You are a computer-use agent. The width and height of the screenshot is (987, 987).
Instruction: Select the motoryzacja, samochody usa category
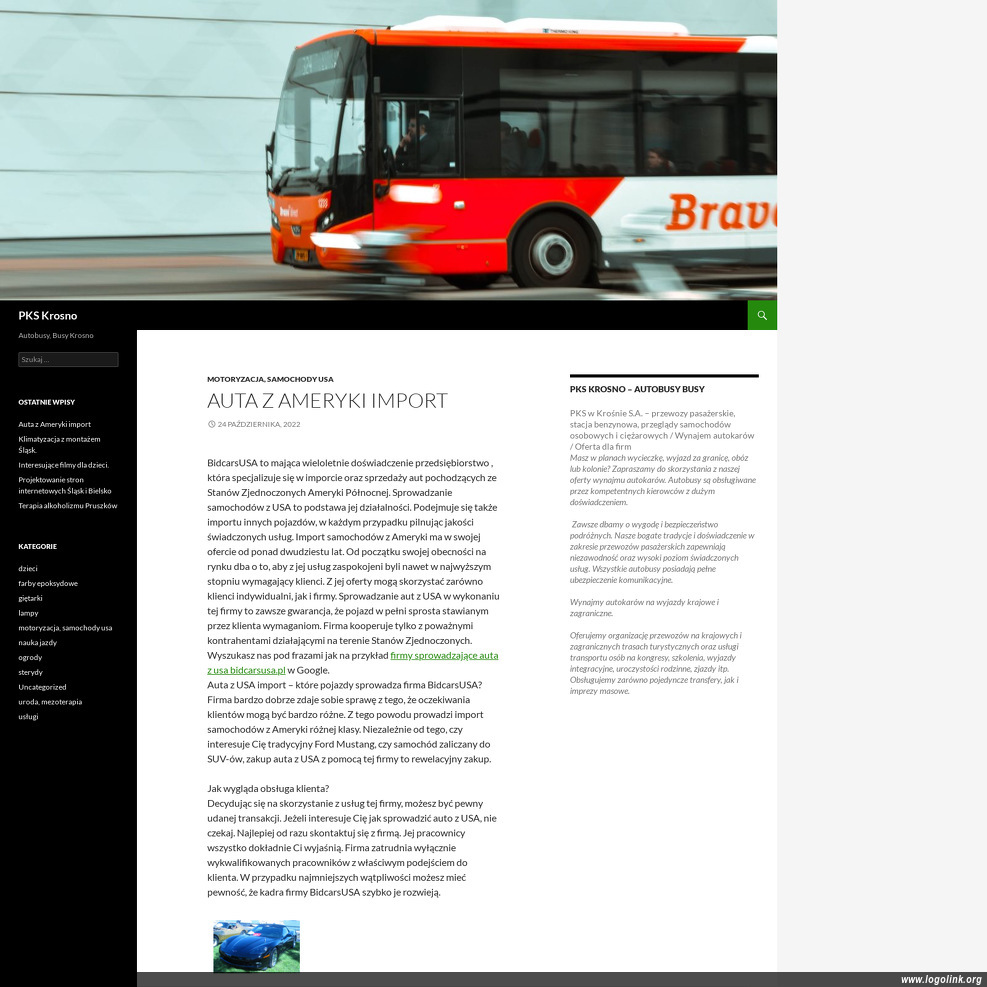pyautogui.click(x=65, y=628)
